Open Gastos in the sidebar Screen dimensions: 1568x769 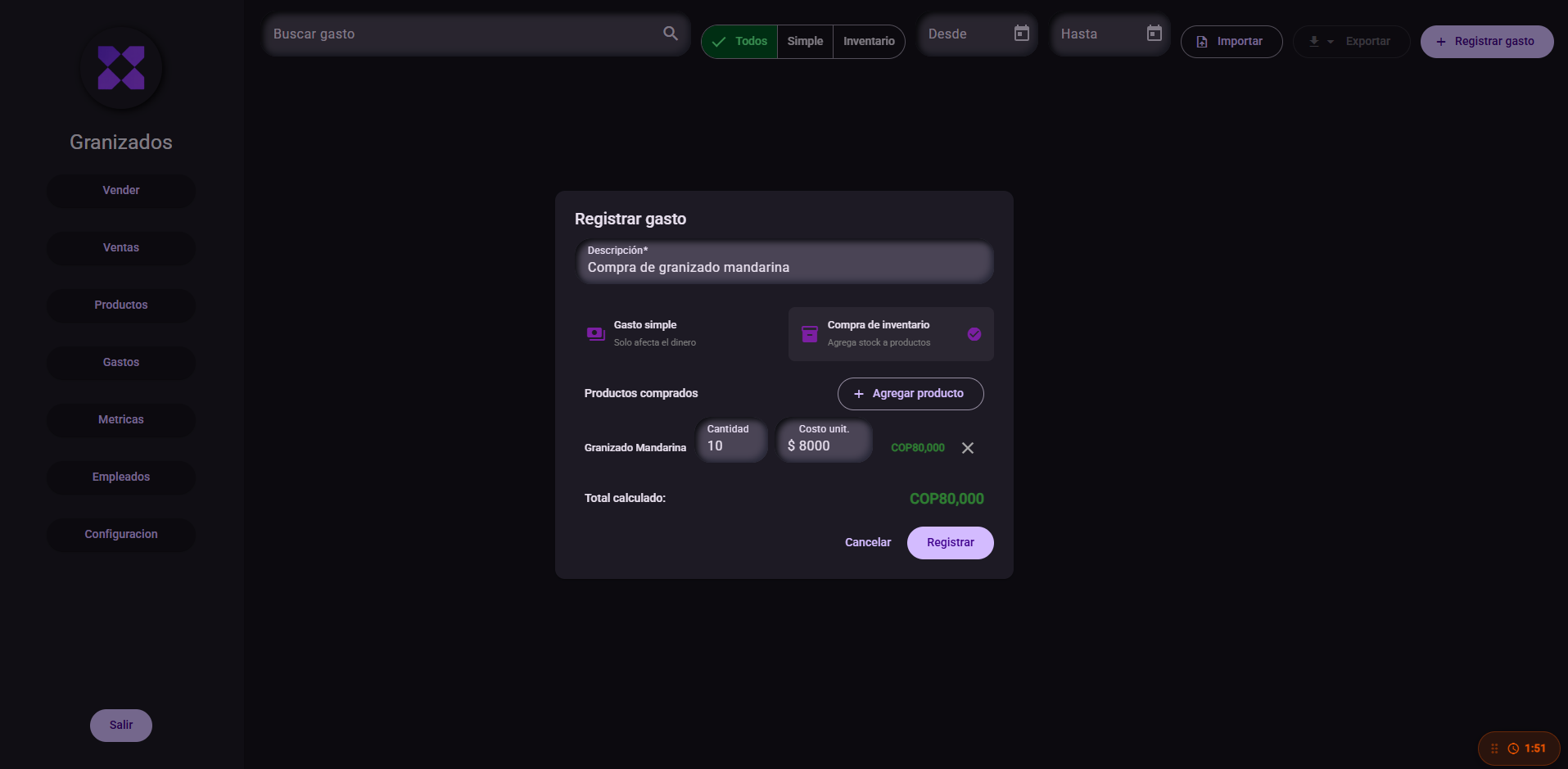pyautogui.click(x=121, y=363)
